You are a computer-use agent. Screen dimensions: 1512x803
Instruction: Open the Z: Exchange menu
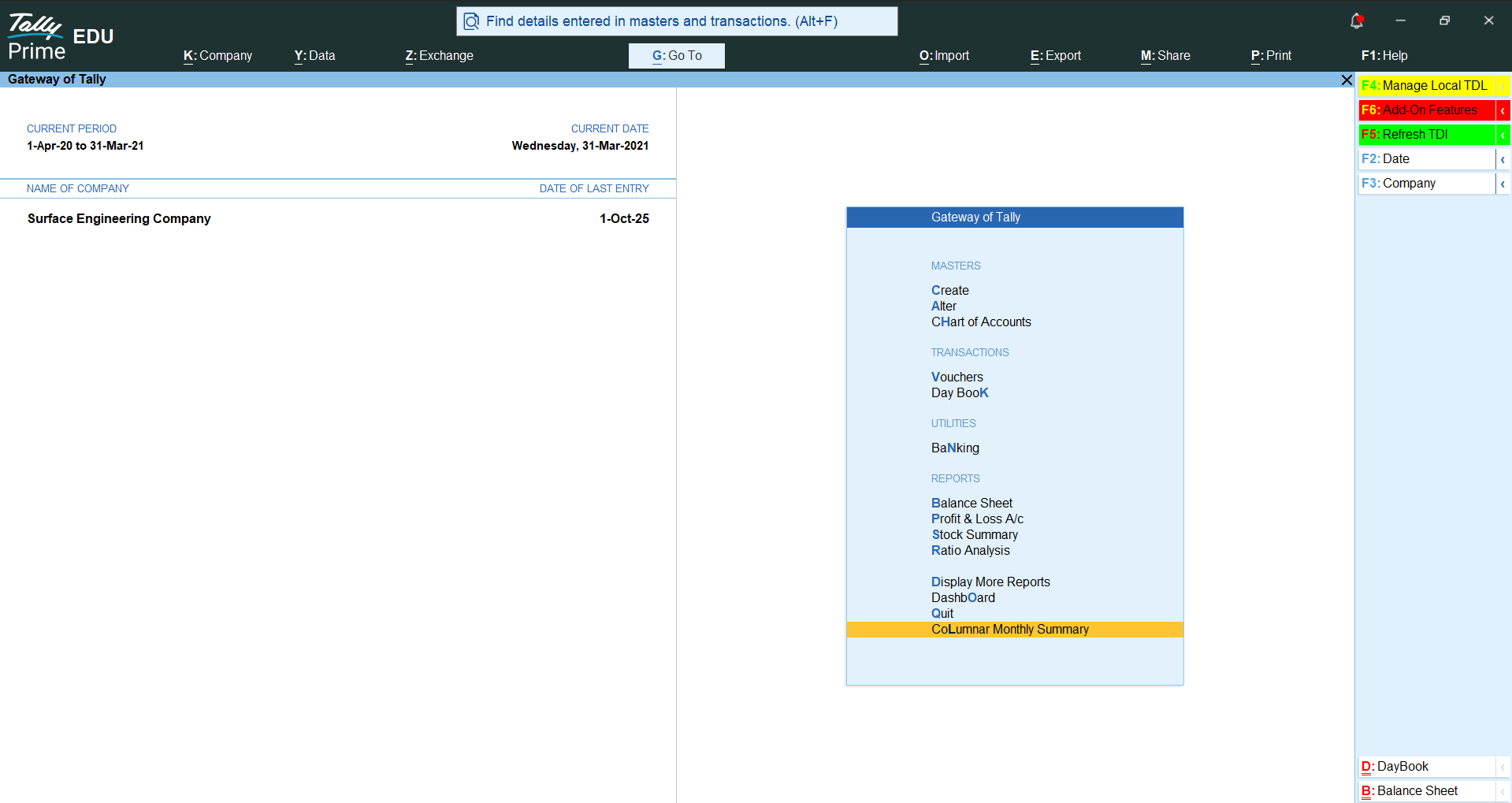[x=439, y=56]
